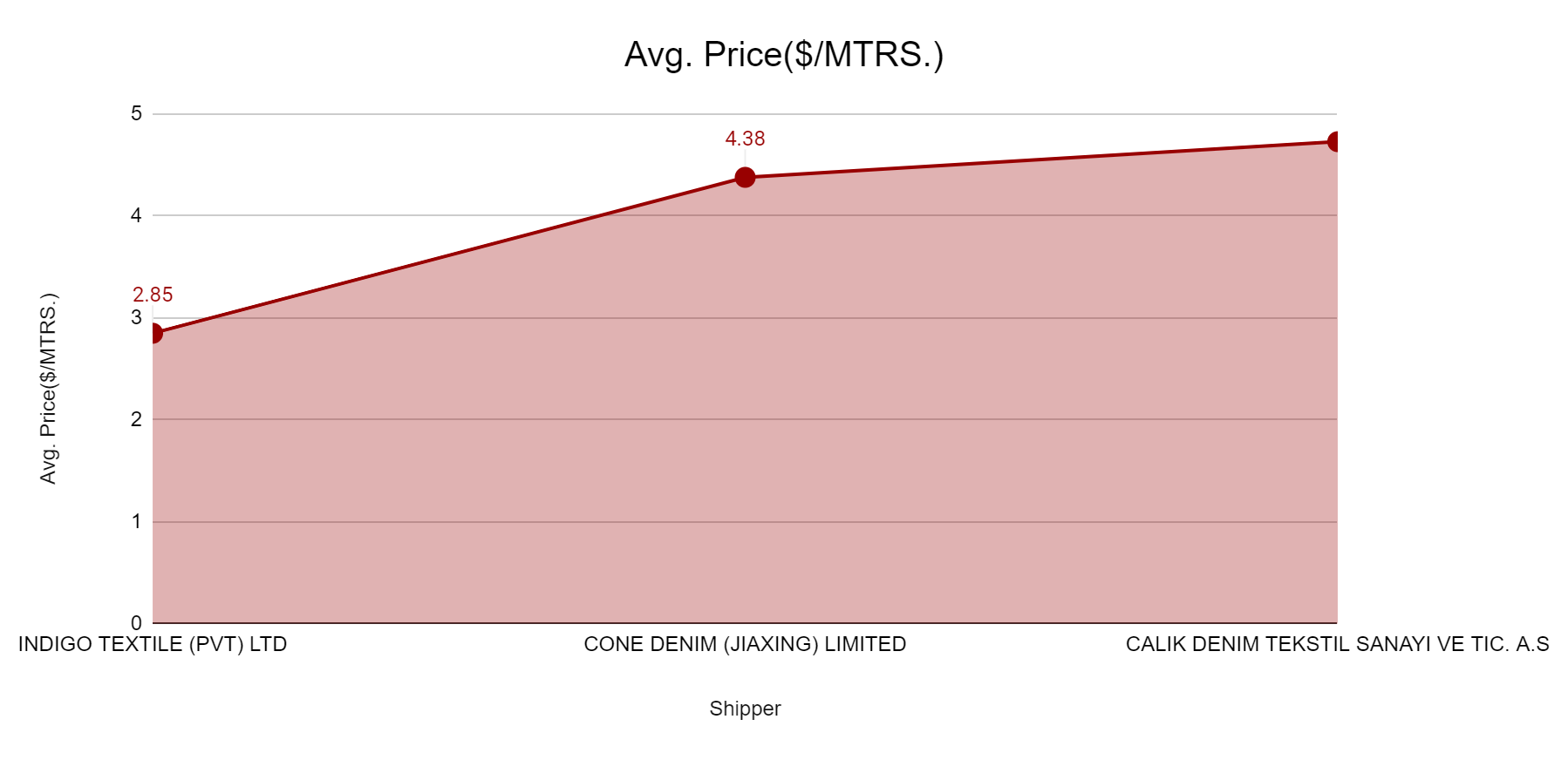
Task: Select the CONE DENIM (JIAXING) LIMITED axis label
Action: click(x=745, y=644)
